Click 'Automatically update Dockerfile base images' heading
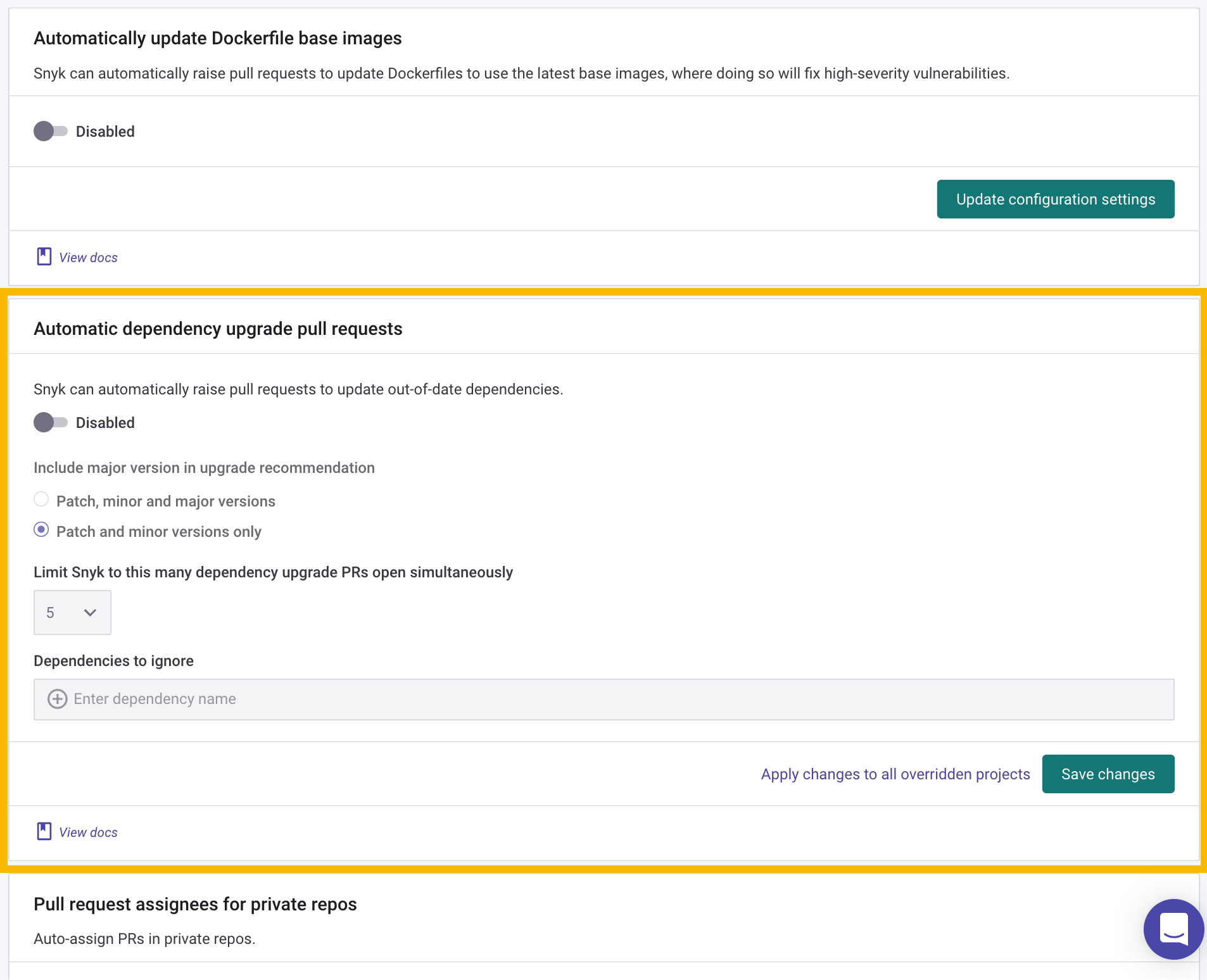This screenshot has height=980, width=1207. tap(217, 39)
